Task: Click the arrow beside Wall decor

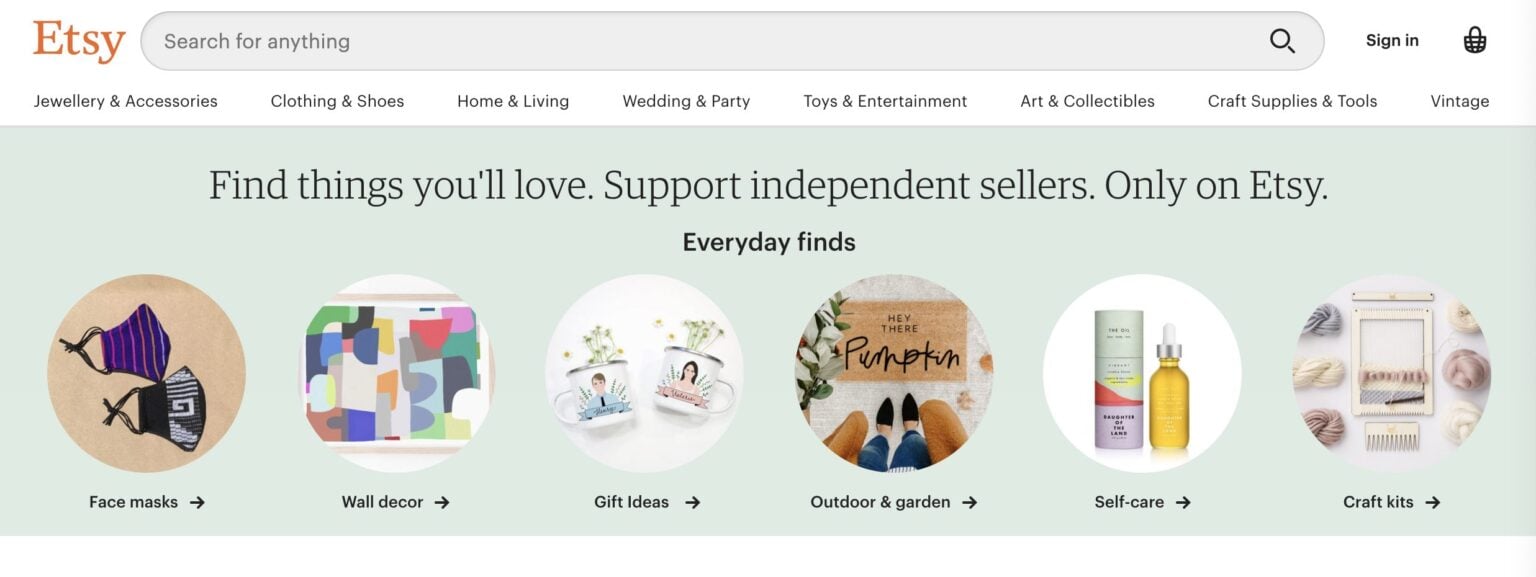Action: (442, 503)
